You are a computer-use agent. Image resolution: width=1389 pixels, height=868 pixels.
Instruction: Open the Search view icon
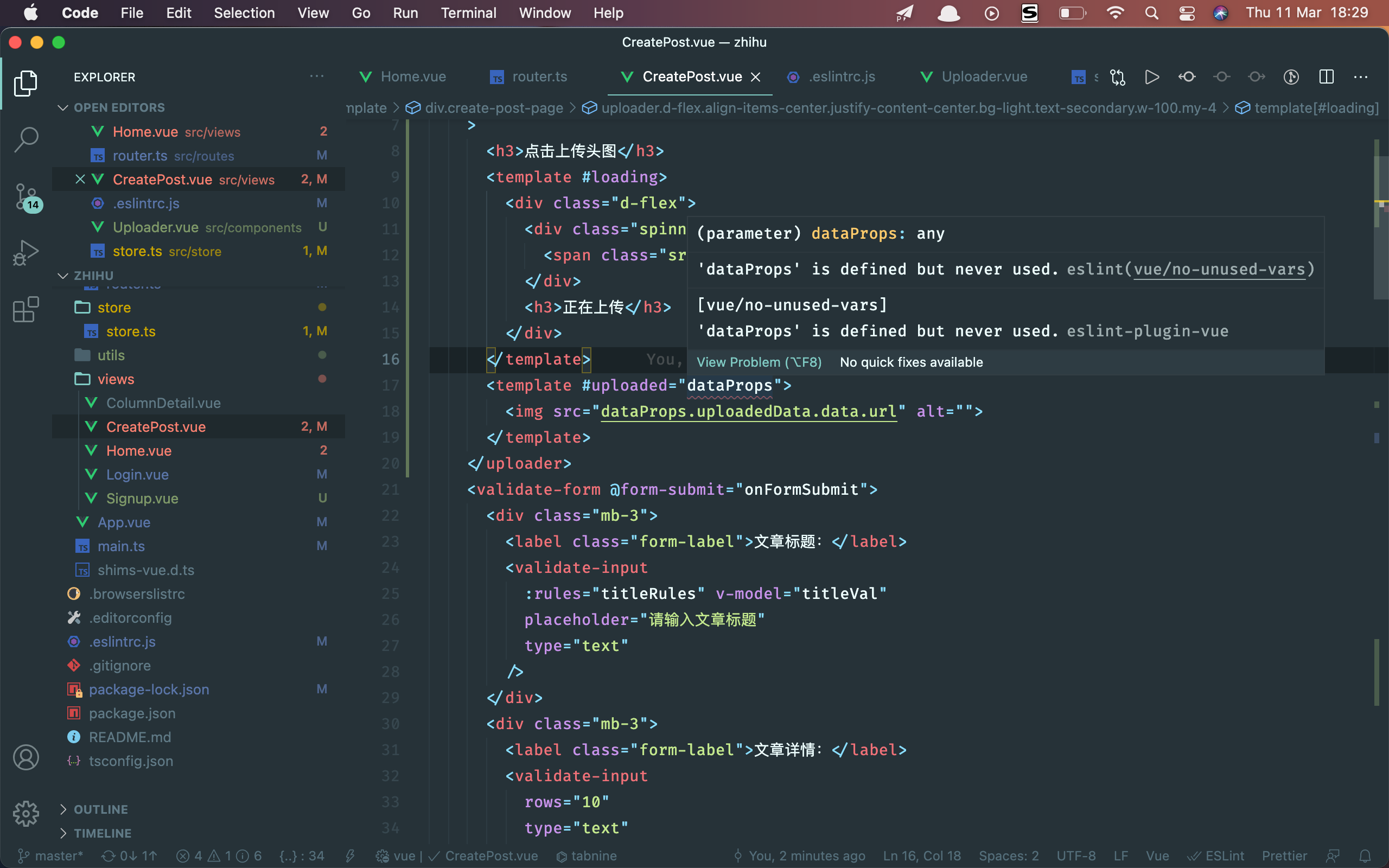click(x=26, y=139)
